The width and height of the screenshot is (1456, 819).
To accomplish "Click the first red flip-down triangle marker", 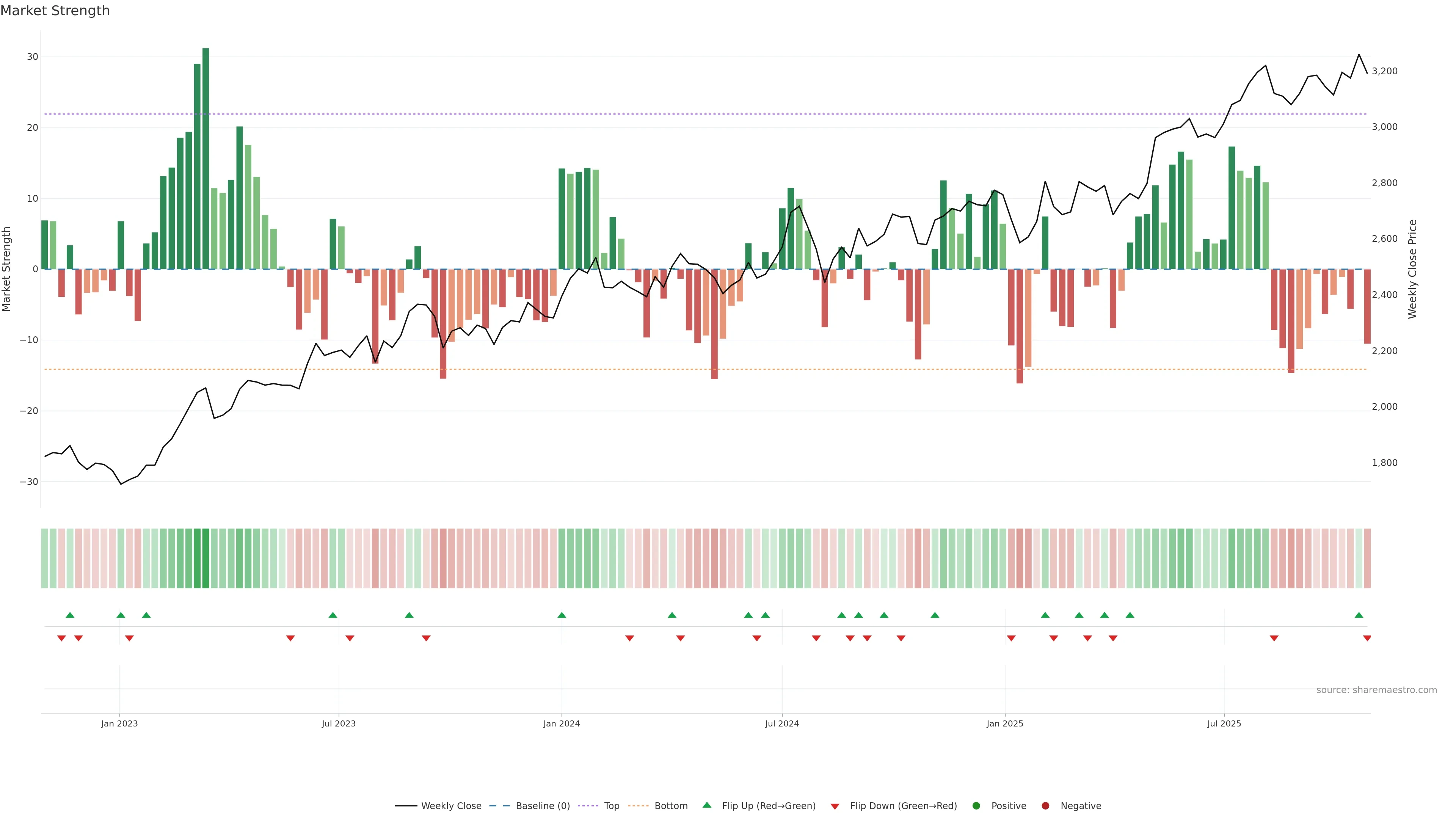I will point(61,638).
